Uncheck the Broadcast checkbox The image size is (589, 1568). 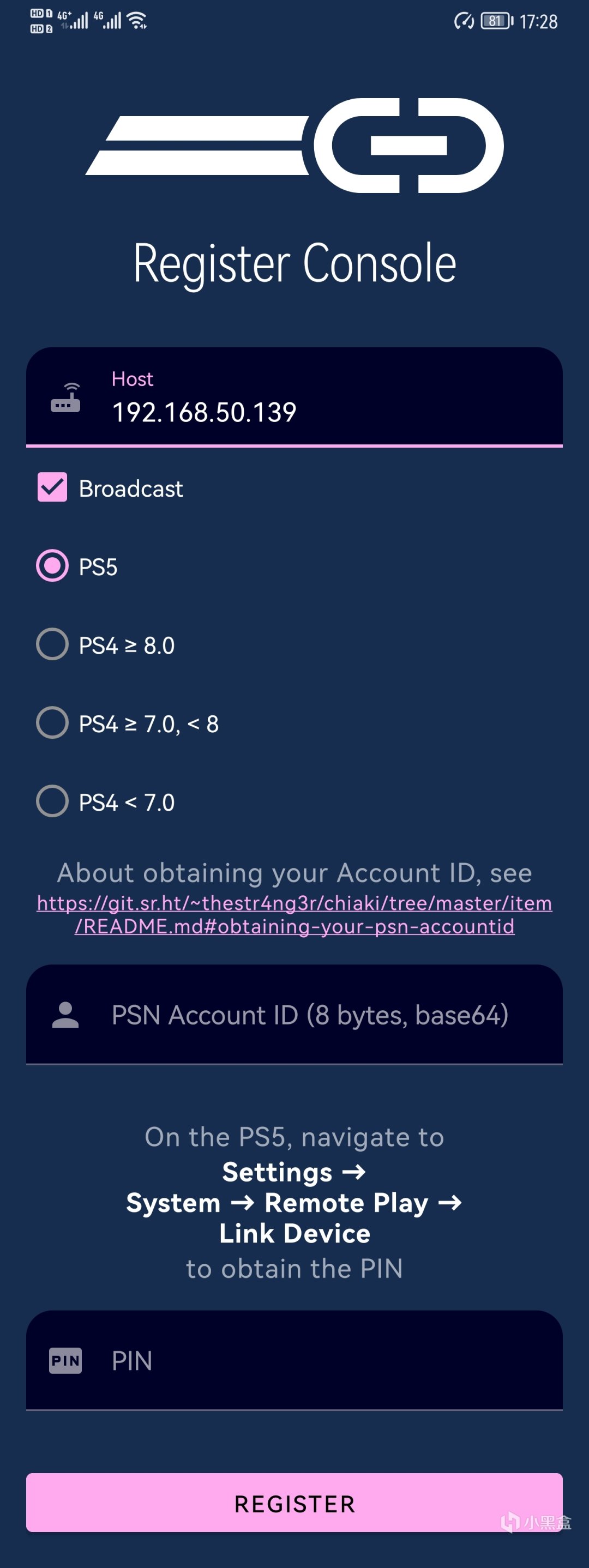[52, 487]
